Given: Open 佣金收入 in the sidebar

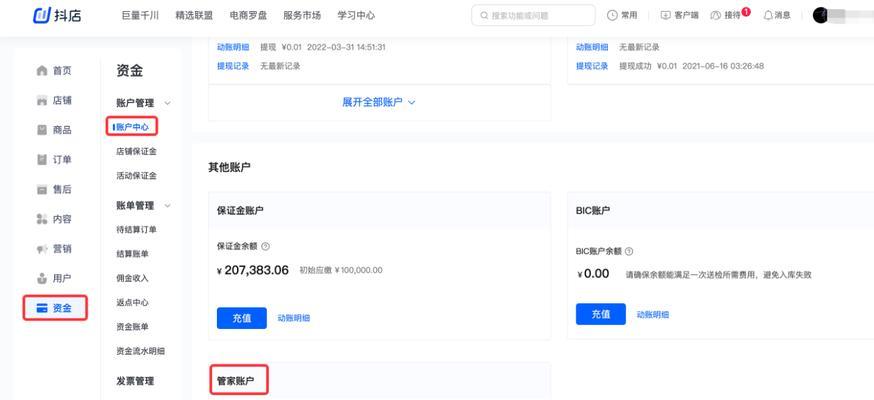Looking at the screenshot, I should point(133,278).
